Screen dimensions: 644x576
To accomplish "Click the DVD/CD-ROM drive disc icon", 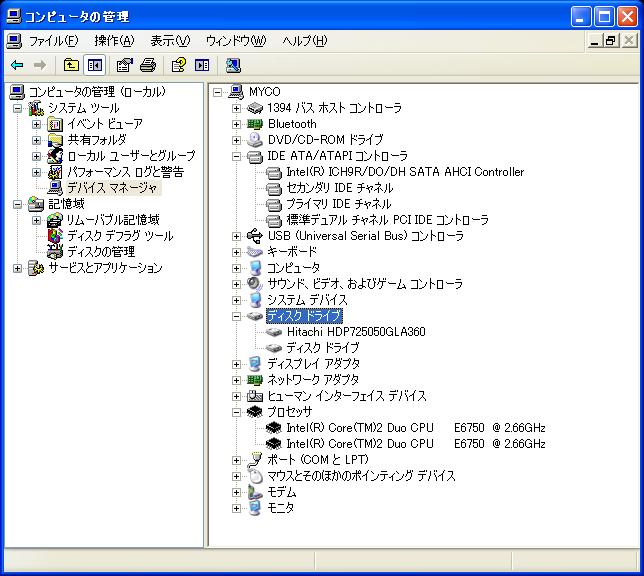I will (255, 140).
